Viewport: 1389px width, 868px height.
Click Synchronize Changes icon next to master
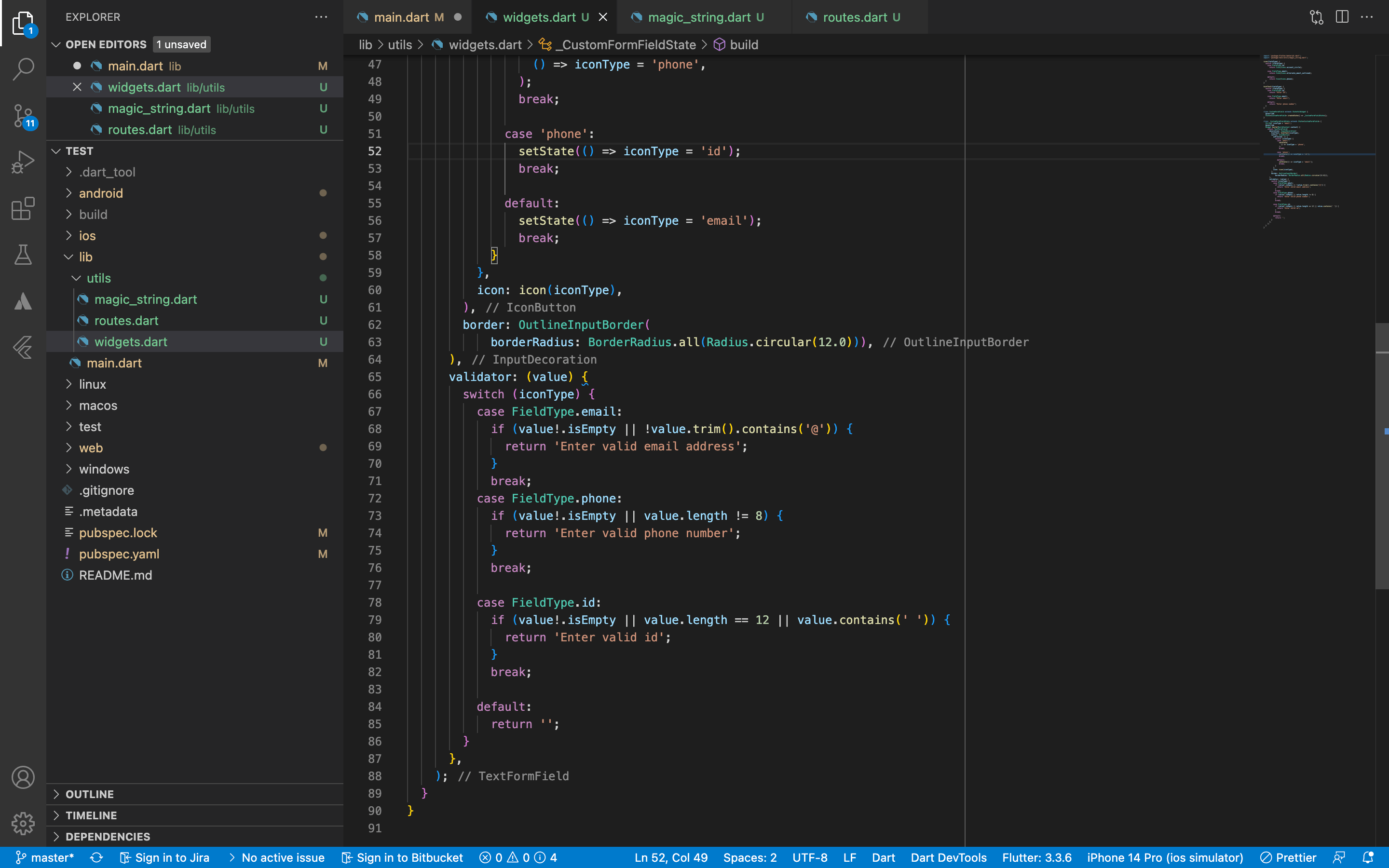96,858
